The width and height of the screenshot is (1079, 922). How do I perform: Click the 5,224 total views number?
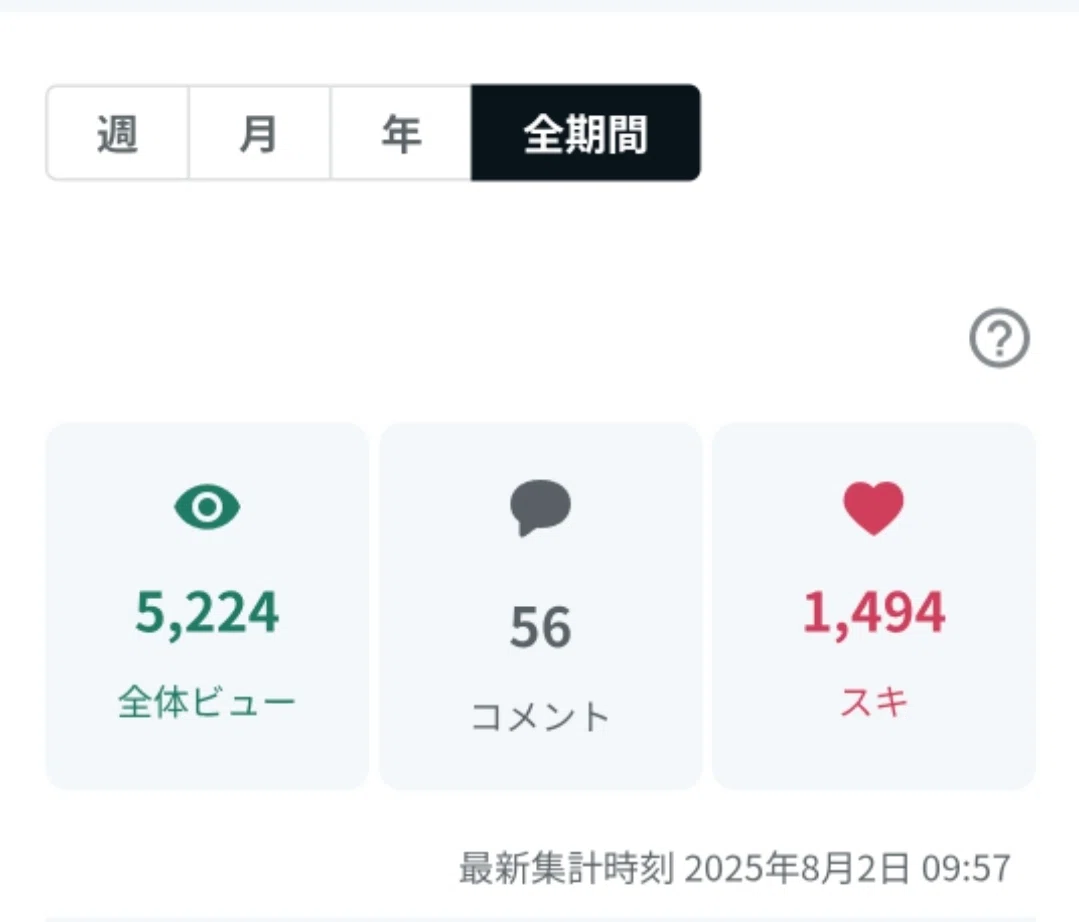coord(206,612)
